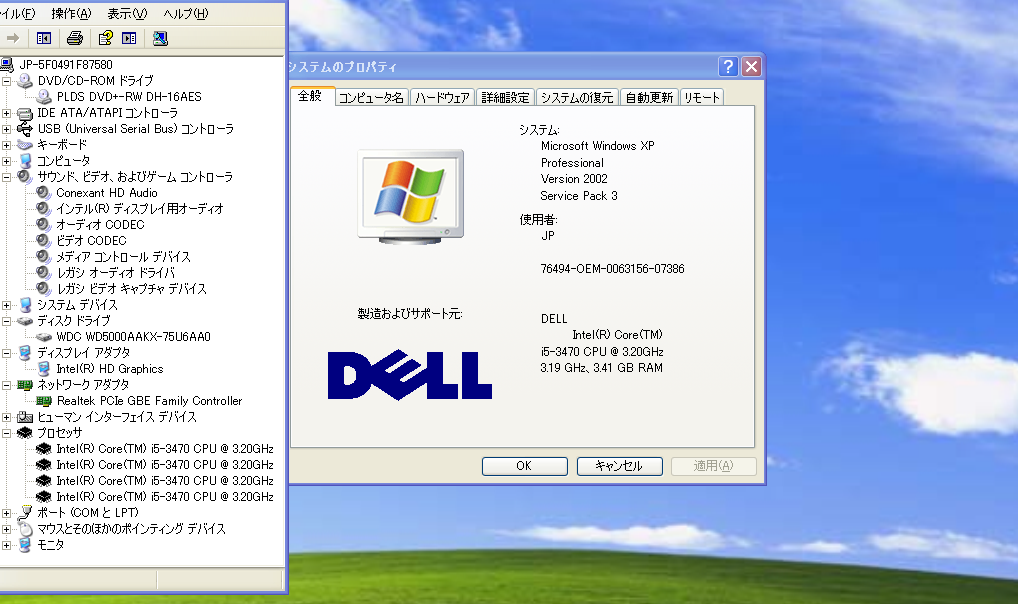Image resolution: width=1018 pixels, height=604 pixels.
Task: Click OK in System Properties dialog
Action: point(525,466)
